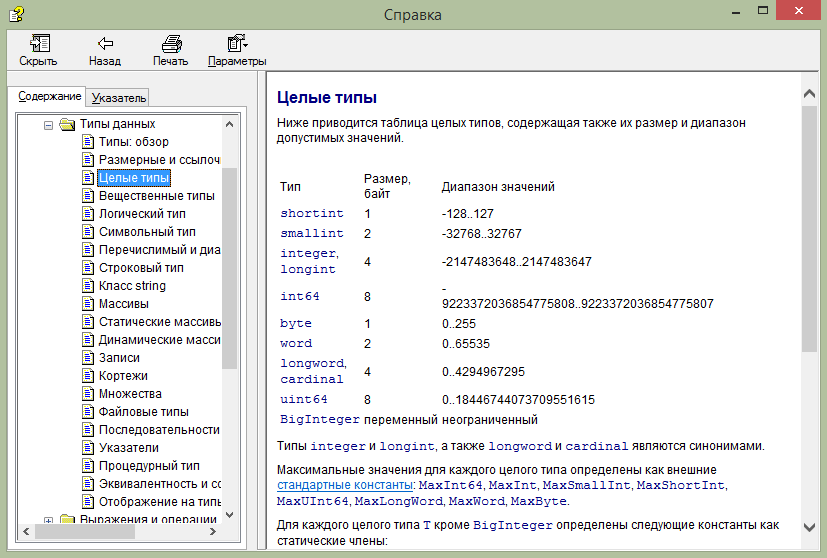Open the стандартные константы link
This screenshot has height=558, width=827.
pyautogui.click(x=344, y=485)
